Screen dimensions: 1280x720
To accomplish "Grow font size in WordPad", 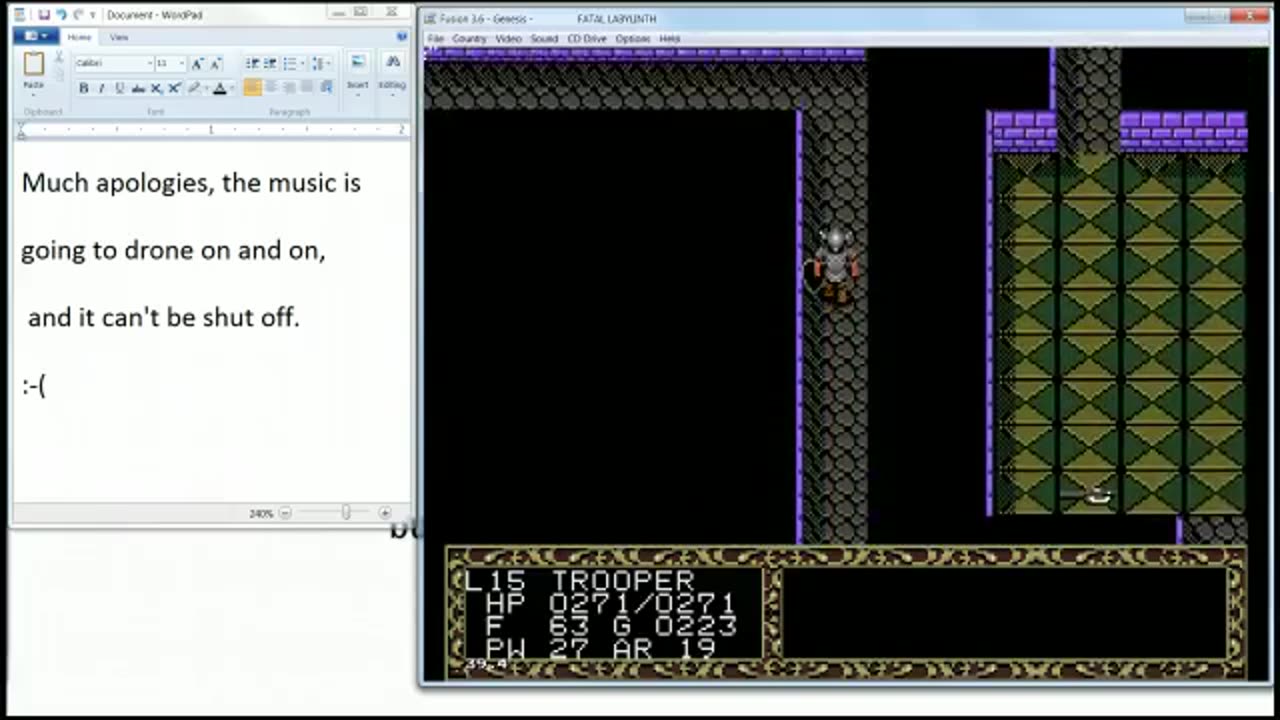I will pyautogui.click(x=197, y=64).
